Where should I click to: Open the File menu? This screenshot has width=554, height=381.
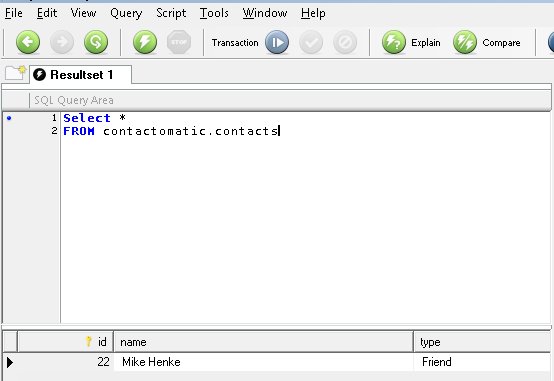(x=14, y=13)
